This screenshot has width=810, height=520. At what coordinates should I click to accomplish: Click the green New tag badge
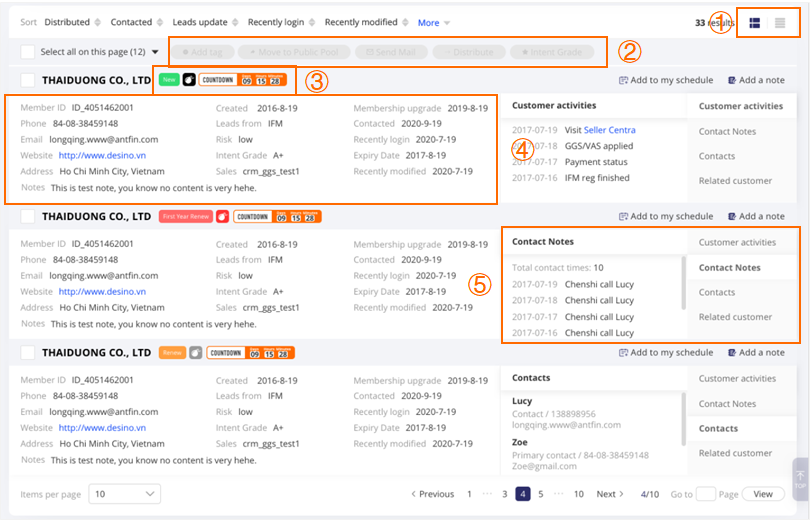[x=169, y=80]
